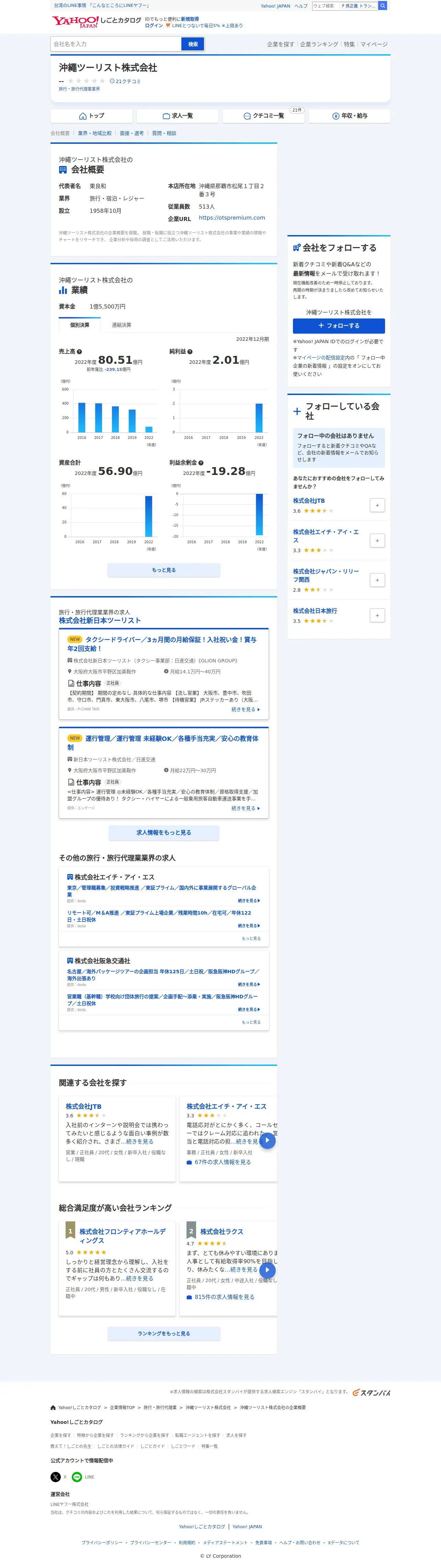This screenshot has width=441, height=1568.
Task: Open 株式会社JTB in recommended companies
Action: point(309,500)
